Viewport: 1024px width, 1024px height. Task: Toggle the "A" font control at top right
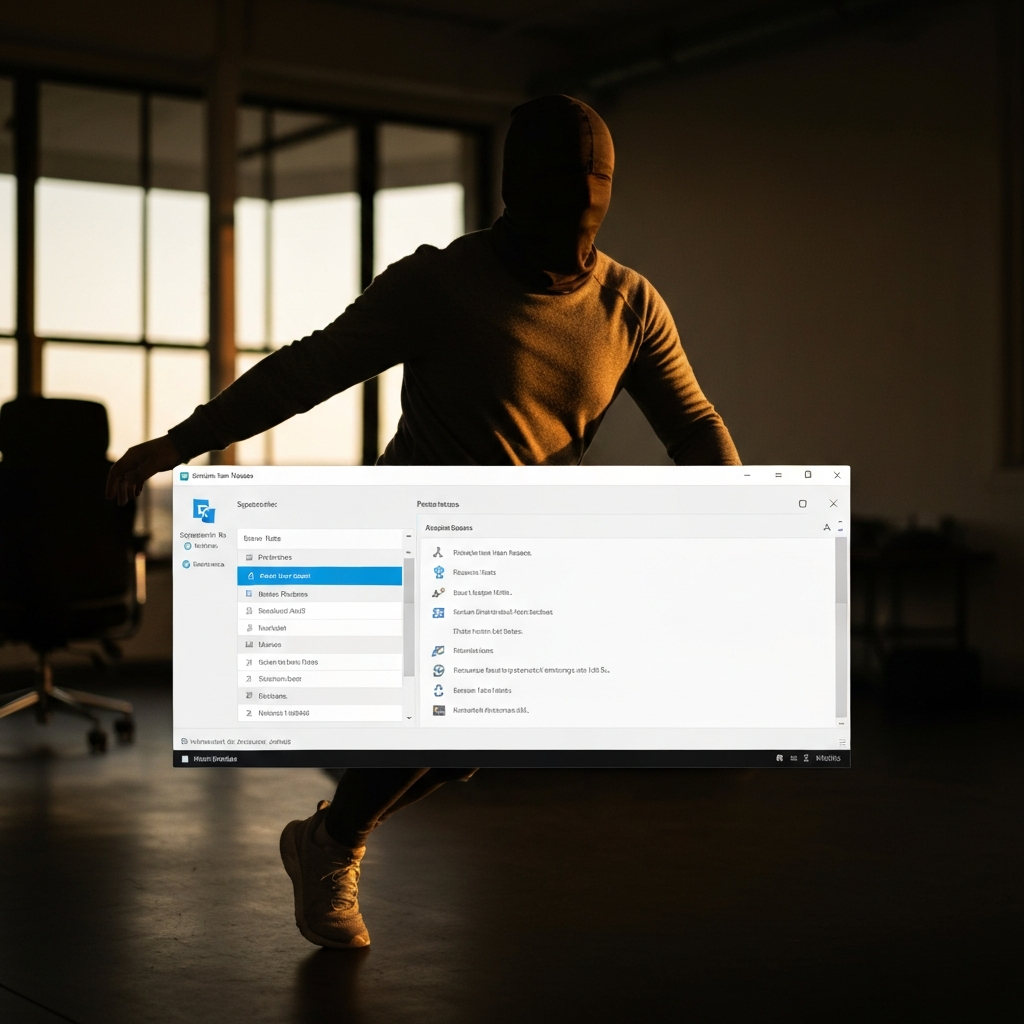827,527
